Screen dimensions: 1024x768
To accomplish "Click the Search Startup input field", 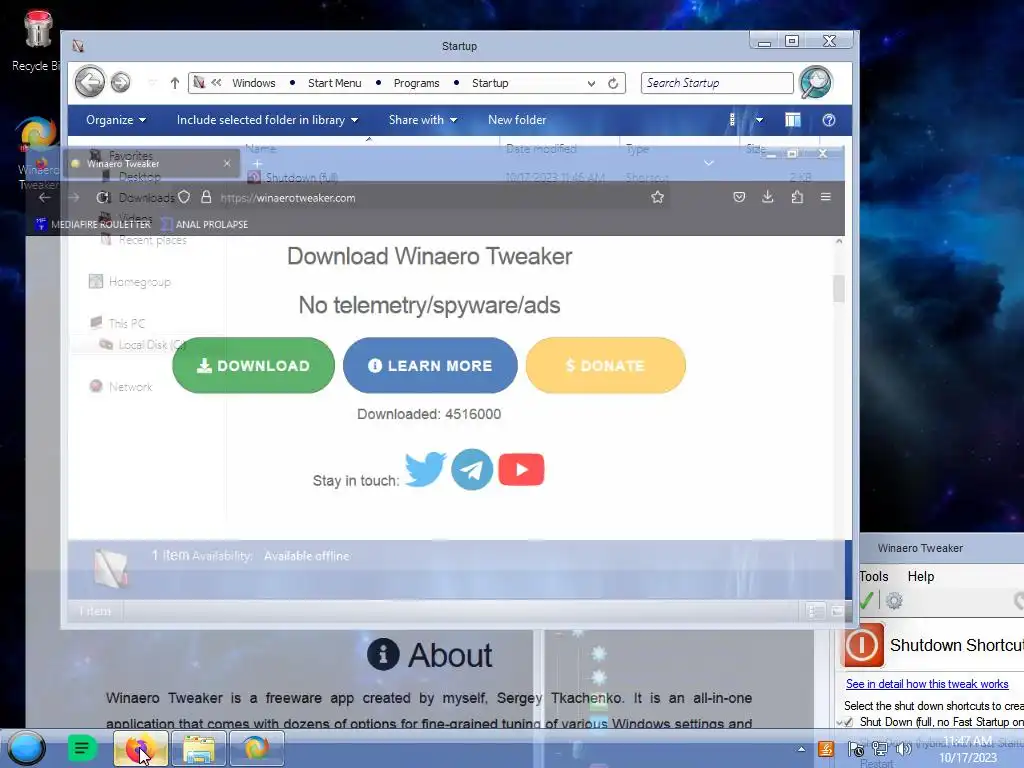I will (x=716, y=83).
